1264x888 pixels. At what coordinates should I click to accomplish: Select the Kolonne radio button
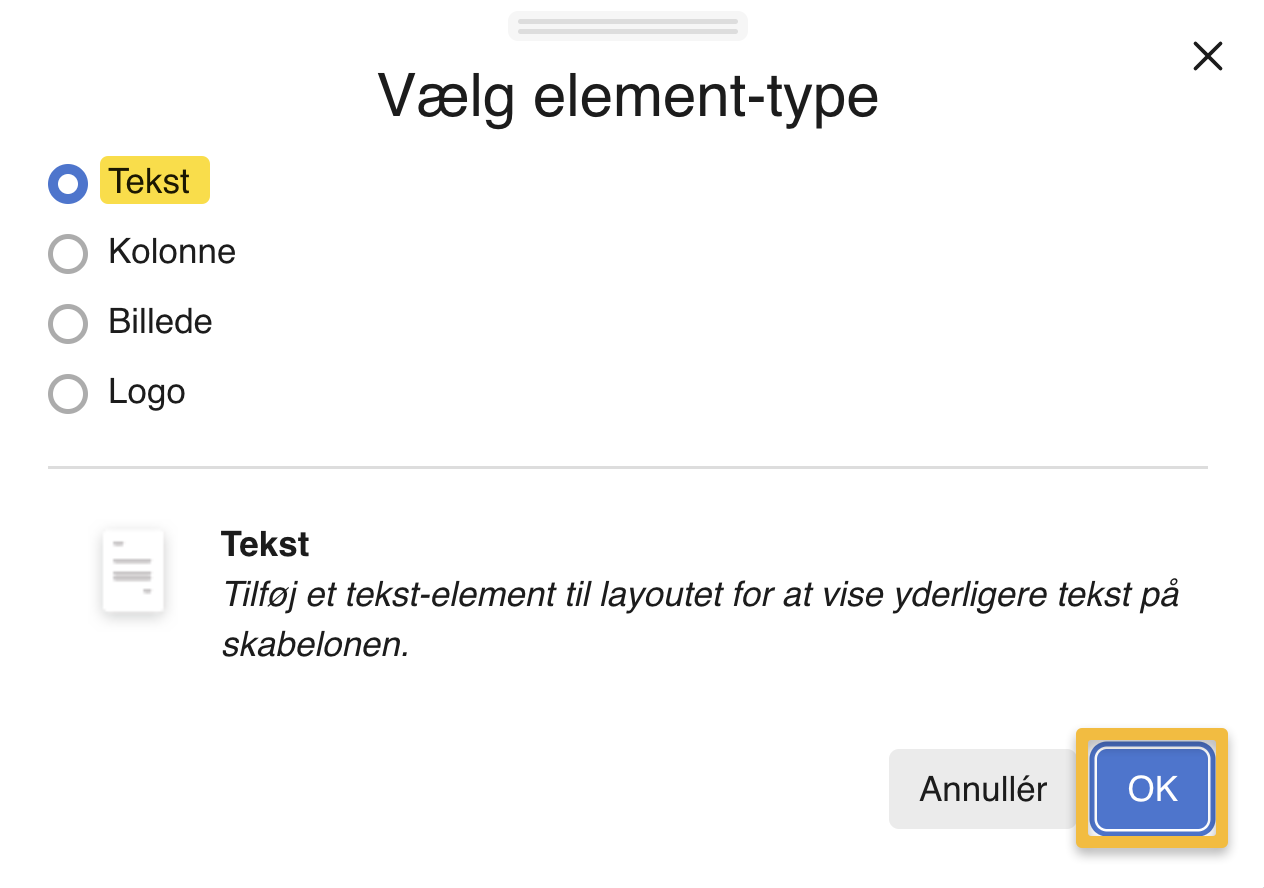(67, 254)
